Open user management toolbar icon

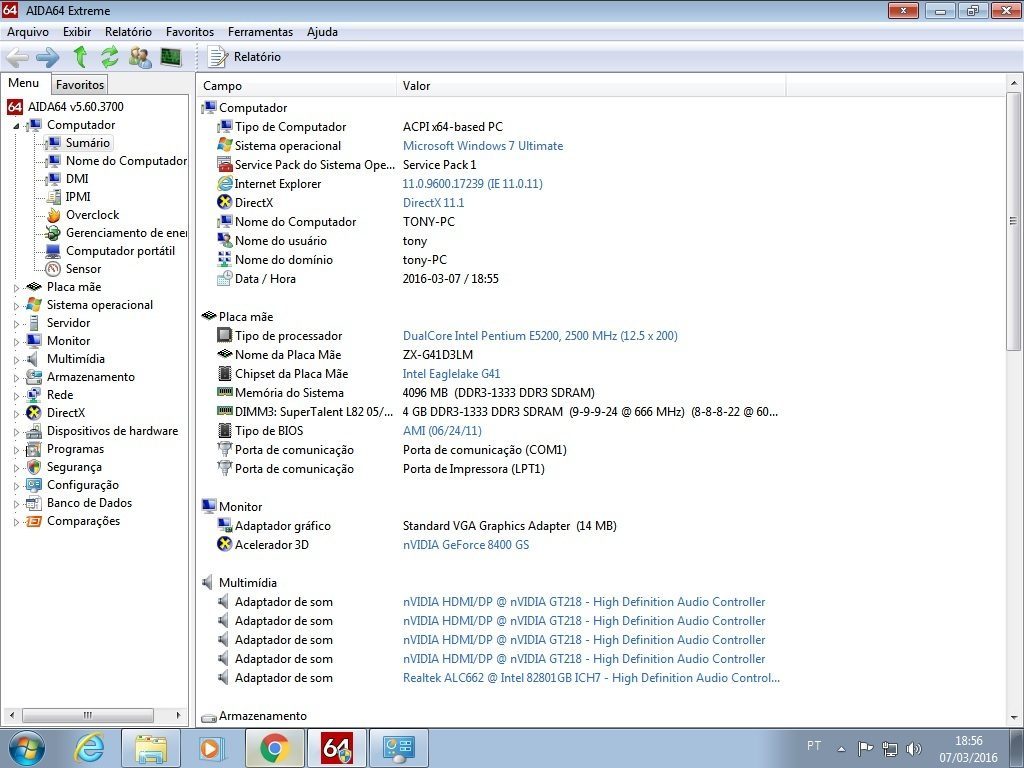[x=140, y=57]
